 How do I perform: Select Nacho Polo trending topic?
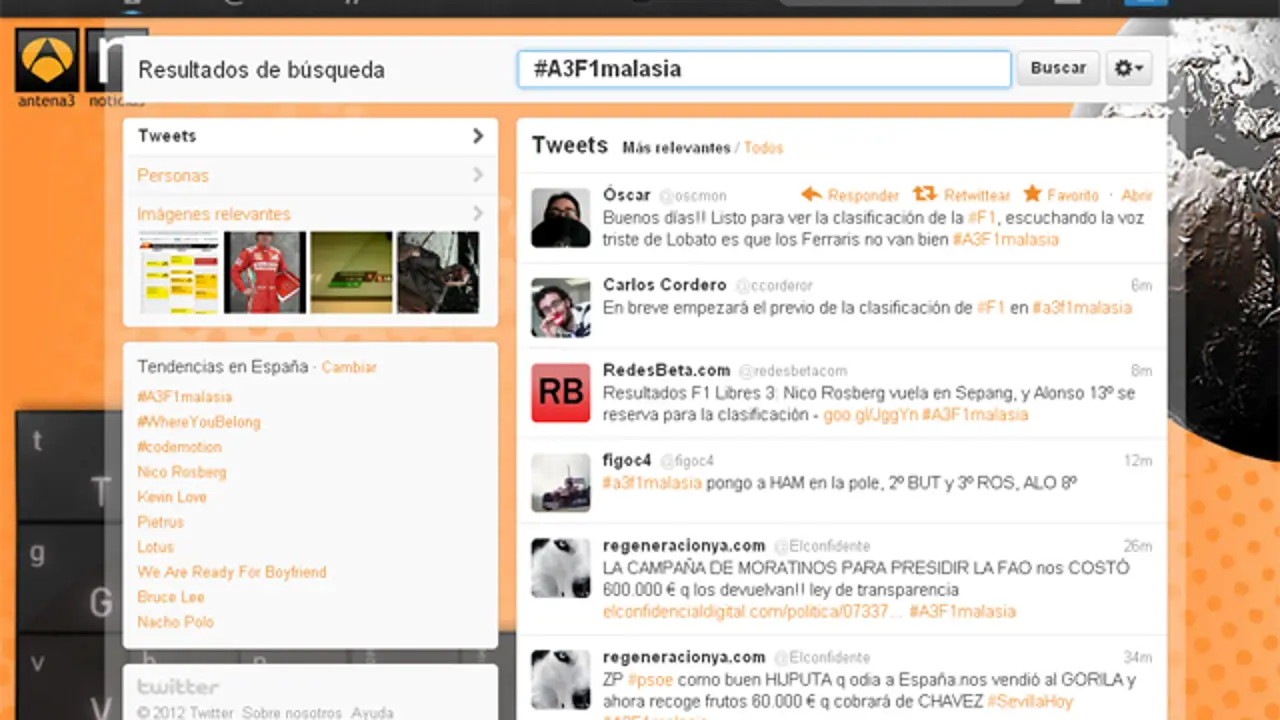click(176, 622)
